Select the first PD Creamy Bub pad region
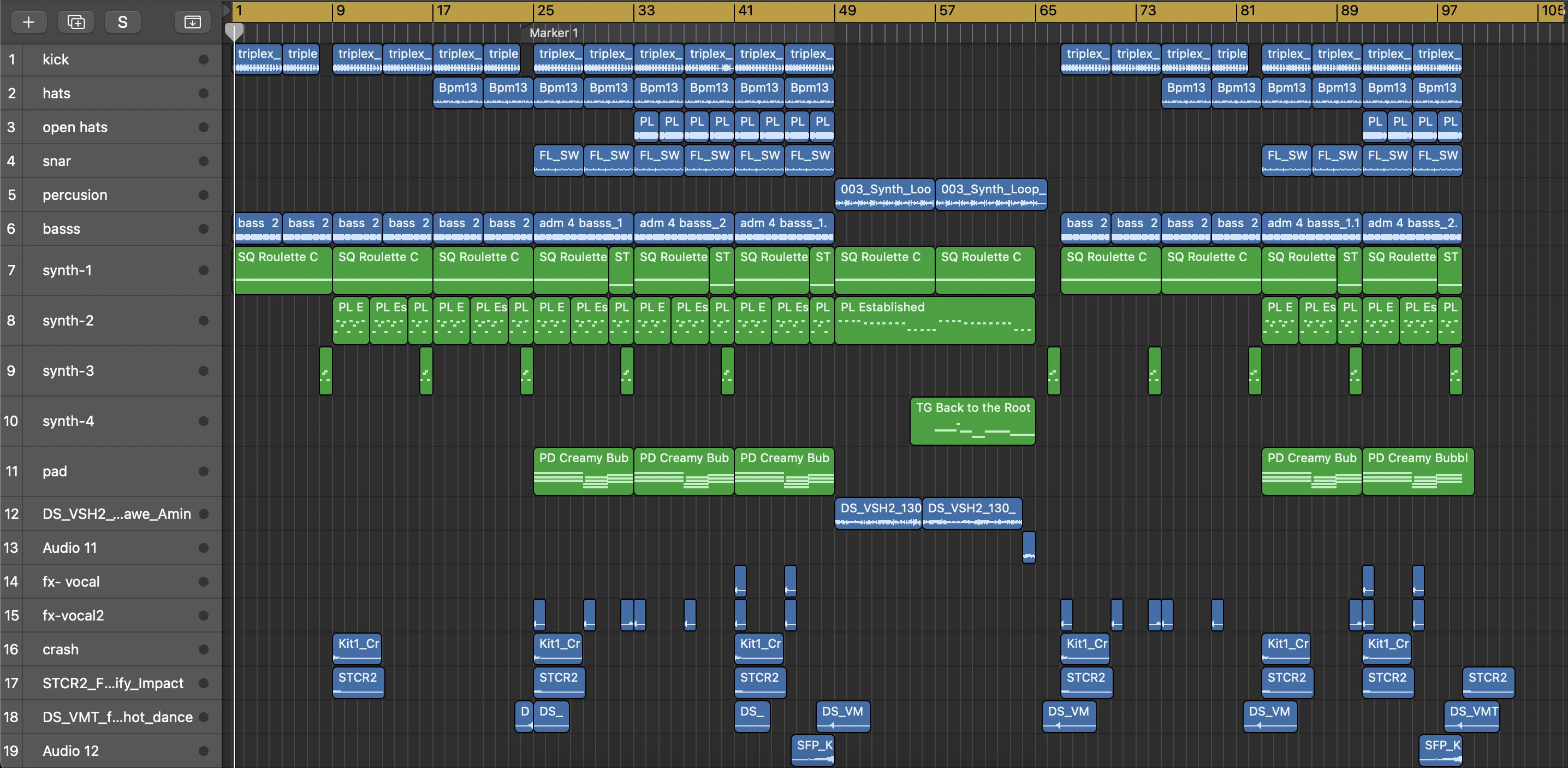Viewport: 1568px width, 768px height. pyautogui.click(x=583, y=471)
